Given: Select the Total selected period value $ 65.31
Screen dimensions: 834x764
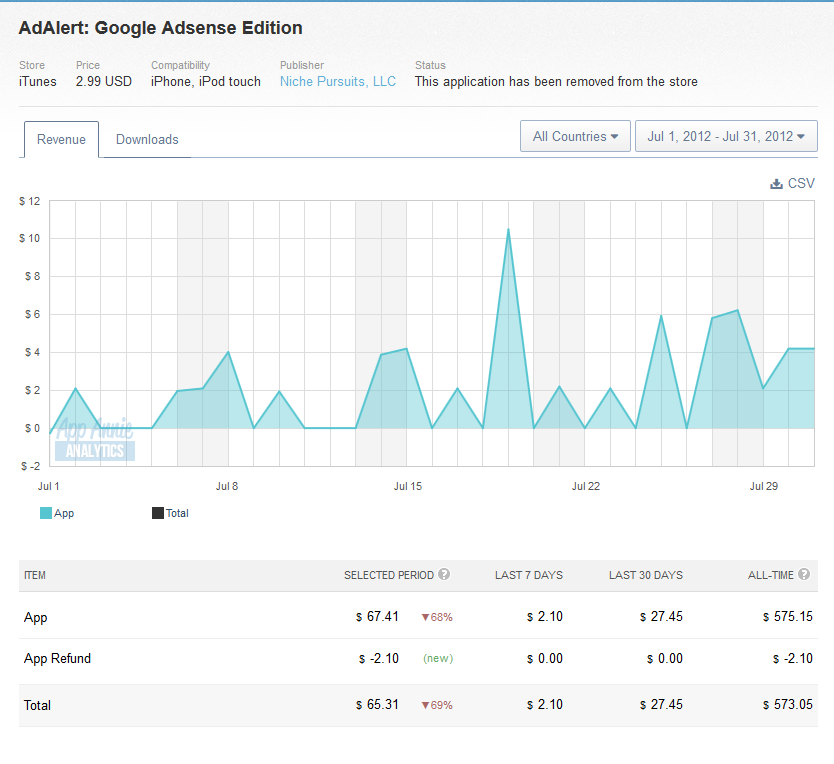Looking at the screenshot, I should 377,704.
